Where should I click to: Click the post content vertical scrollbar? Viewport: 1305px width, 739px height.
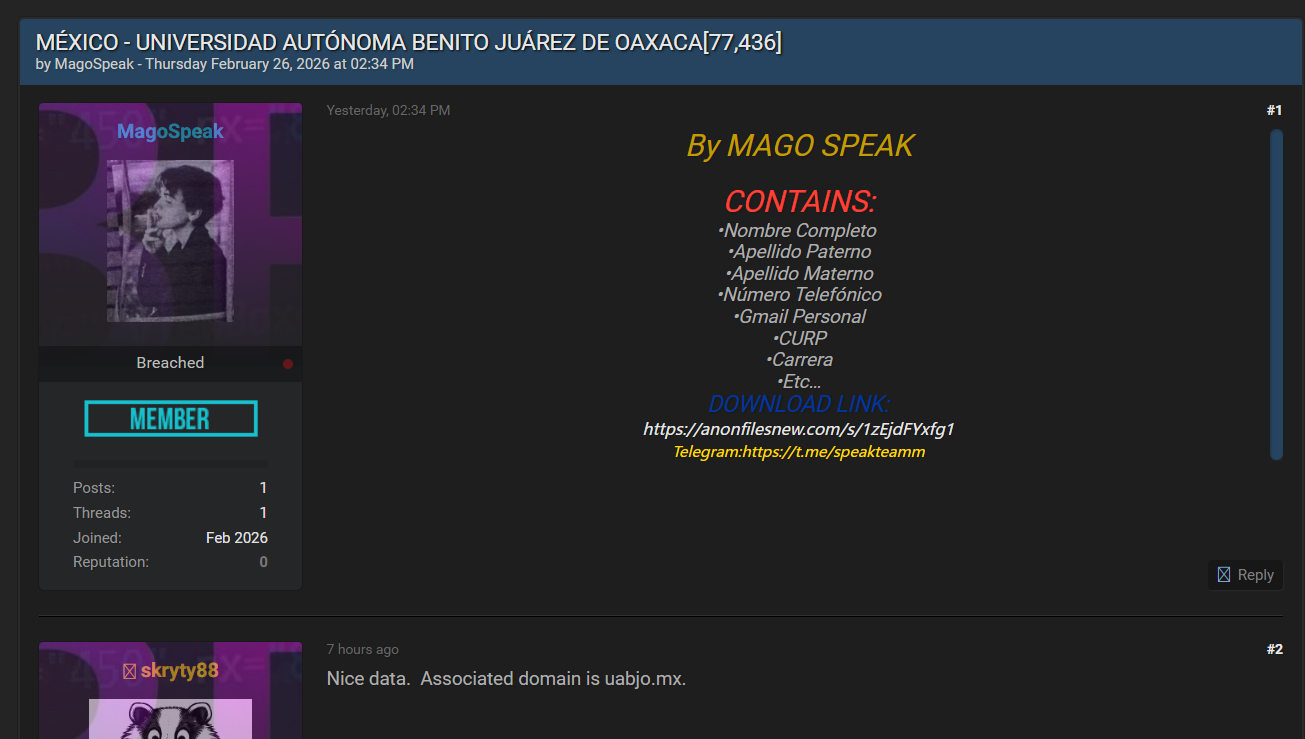click(1276, 294)
